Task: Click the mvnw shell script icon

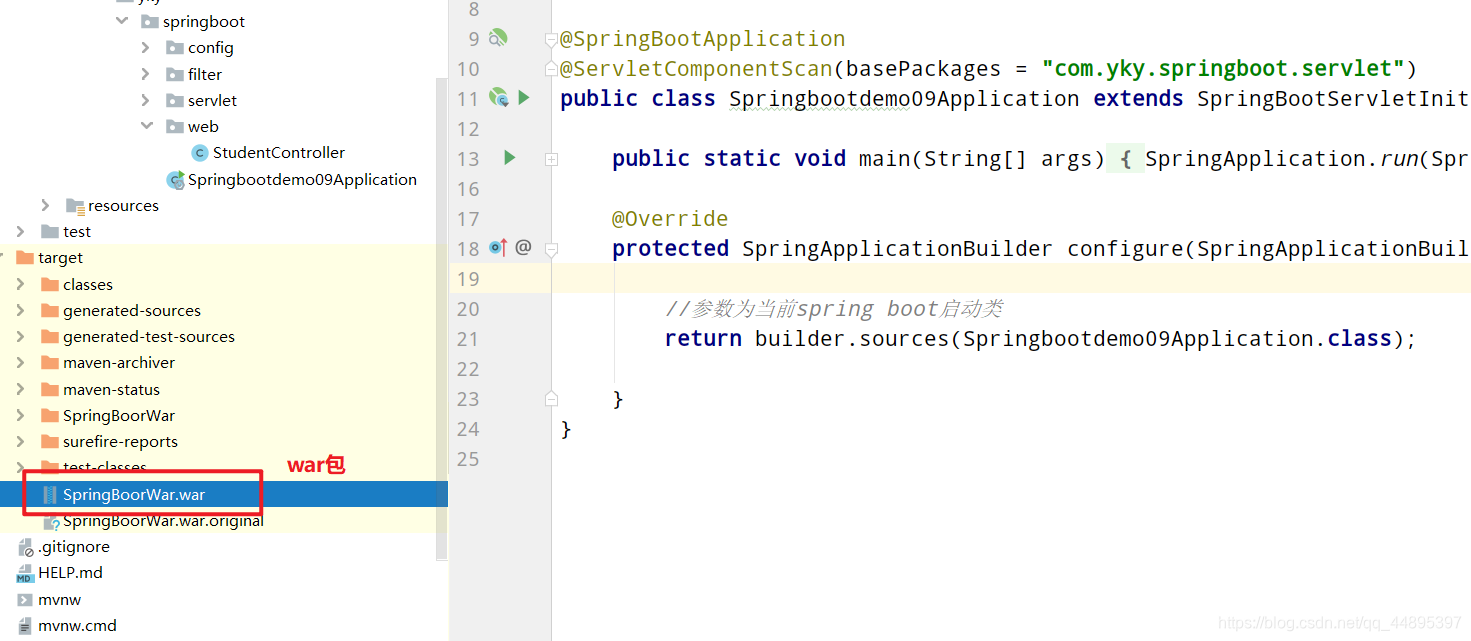Action: coord(25,599)
